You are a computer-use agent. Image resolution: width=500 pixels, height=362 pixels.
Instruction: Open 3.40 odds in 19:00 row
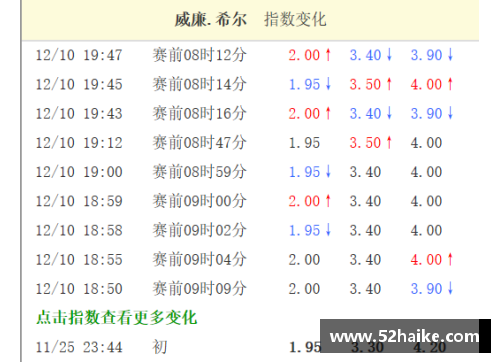pyautogui.click(x=365, y=172)
